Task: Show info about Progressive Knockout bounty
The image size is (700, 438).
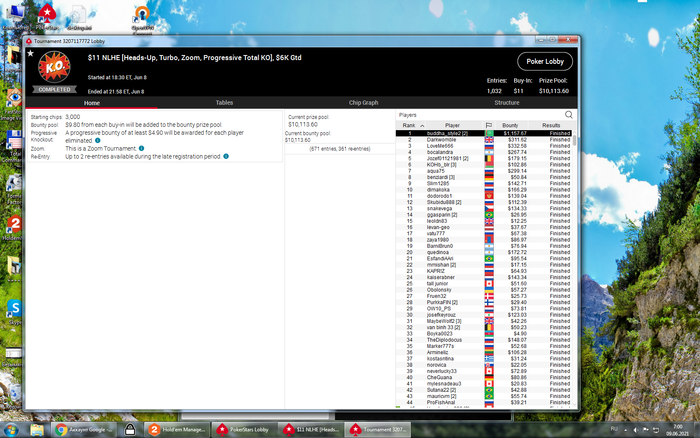Action: click(98, 140)
